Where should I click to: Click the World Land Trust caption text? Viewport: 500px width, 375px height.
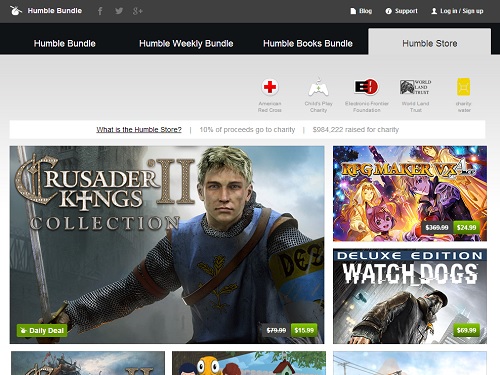coord(415,107)
